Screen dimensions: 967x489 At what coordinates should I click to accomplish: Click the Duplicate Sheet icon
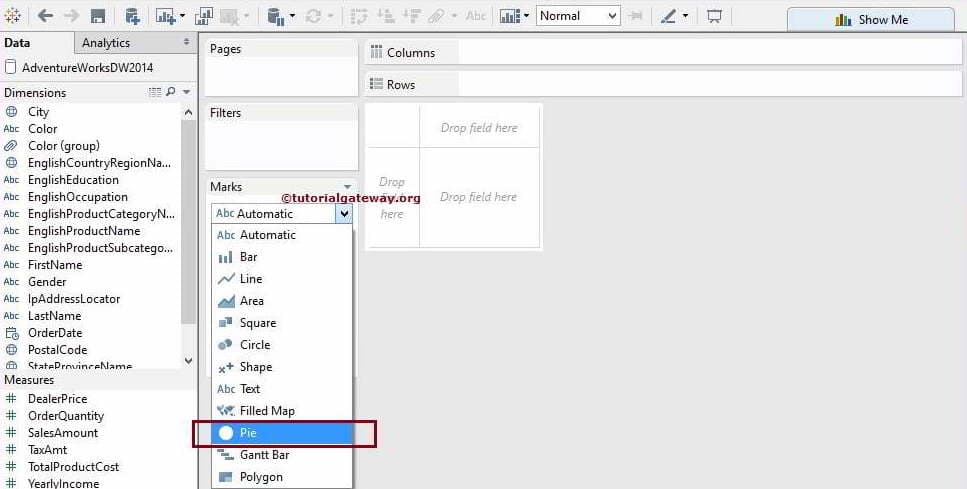coord(204,16)
